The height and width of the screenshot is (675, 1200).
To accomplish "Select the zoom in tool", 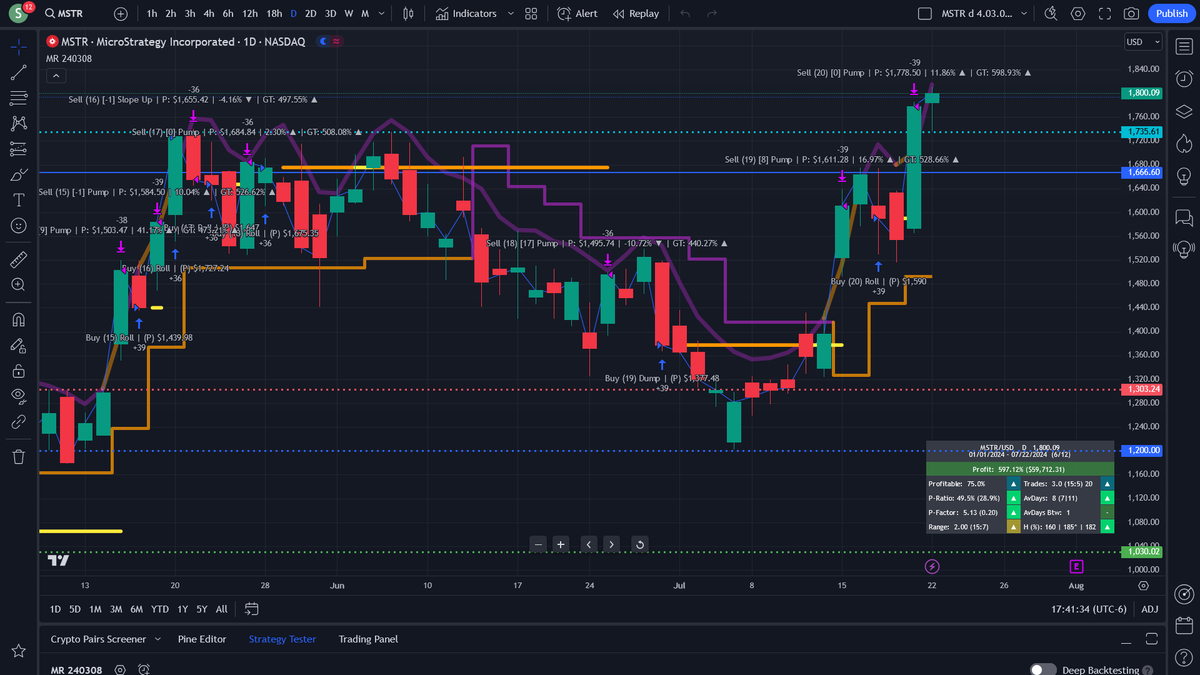I will 18,285.
